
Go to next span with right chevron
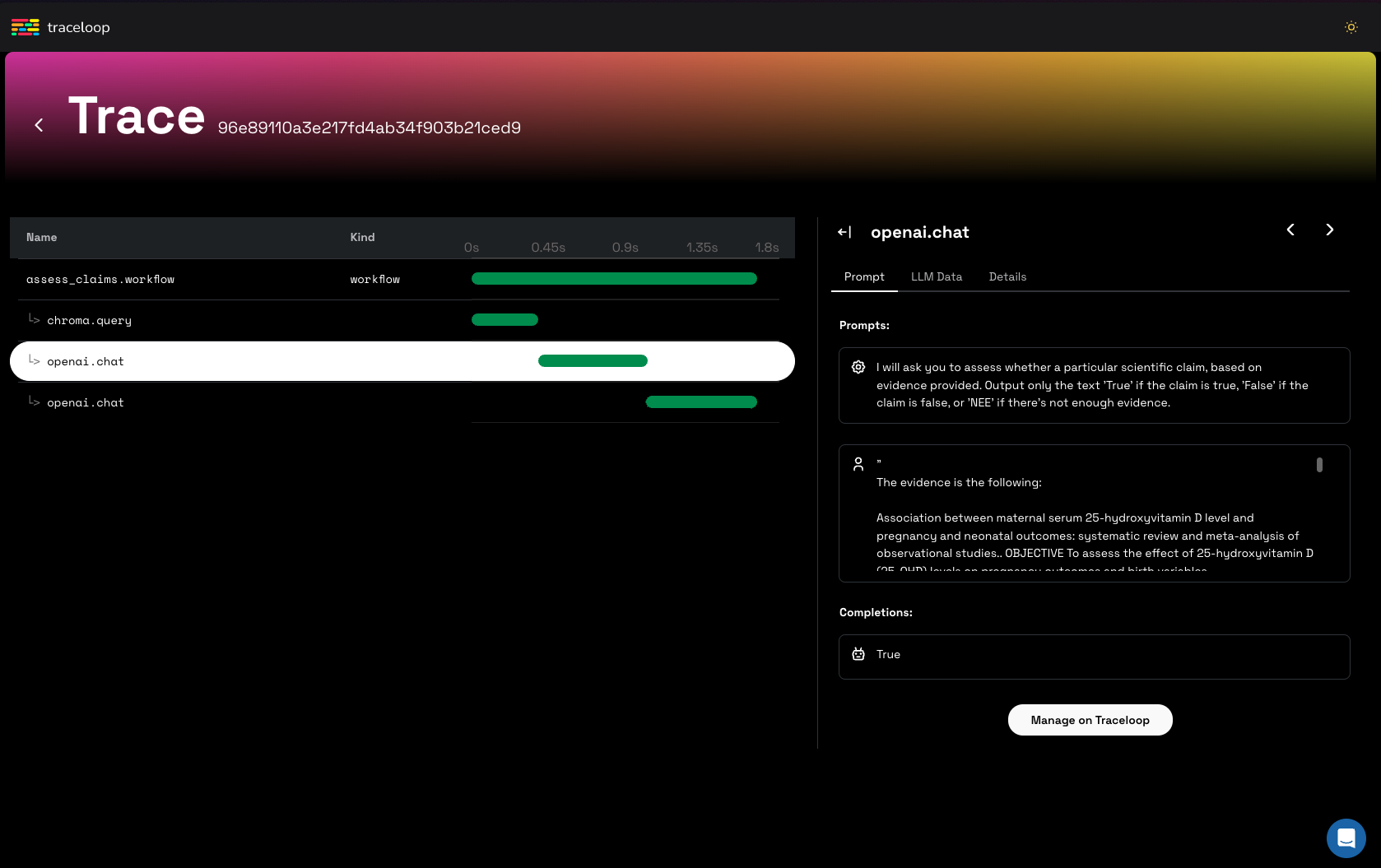coord(1329,230)
